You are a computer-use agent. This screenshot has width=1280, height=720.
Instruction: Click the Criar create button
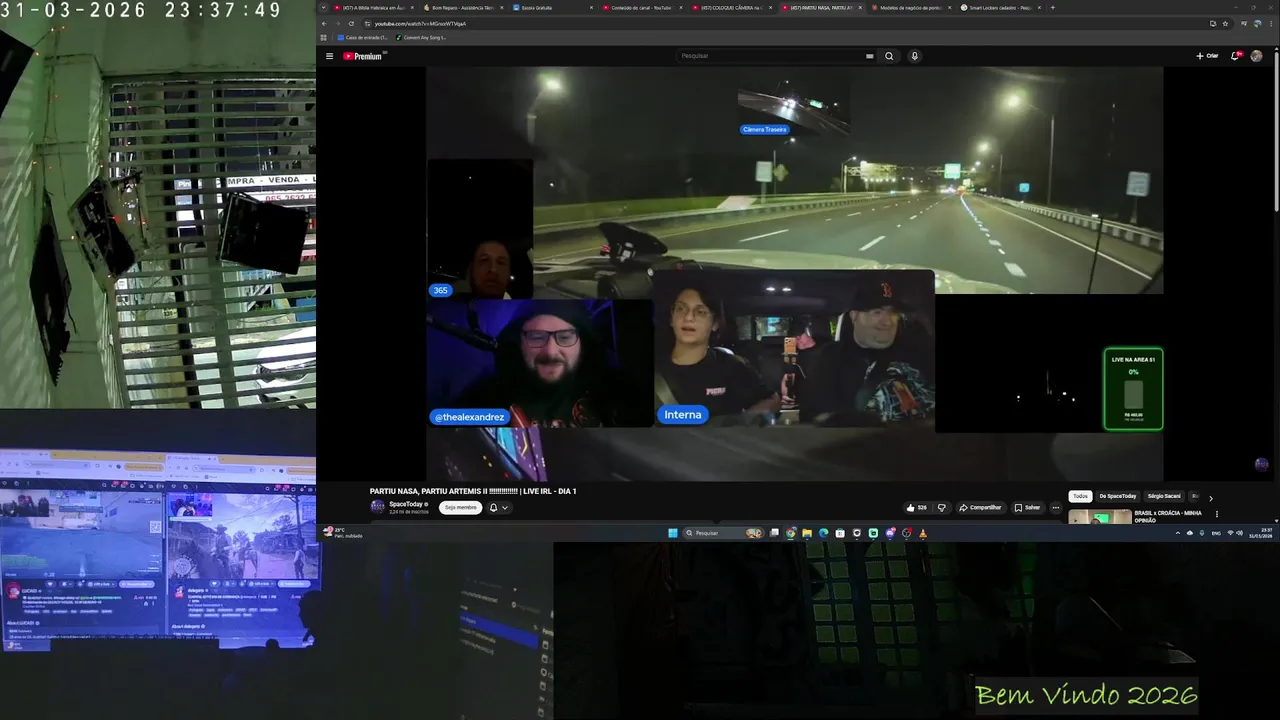coord(1207,56)
